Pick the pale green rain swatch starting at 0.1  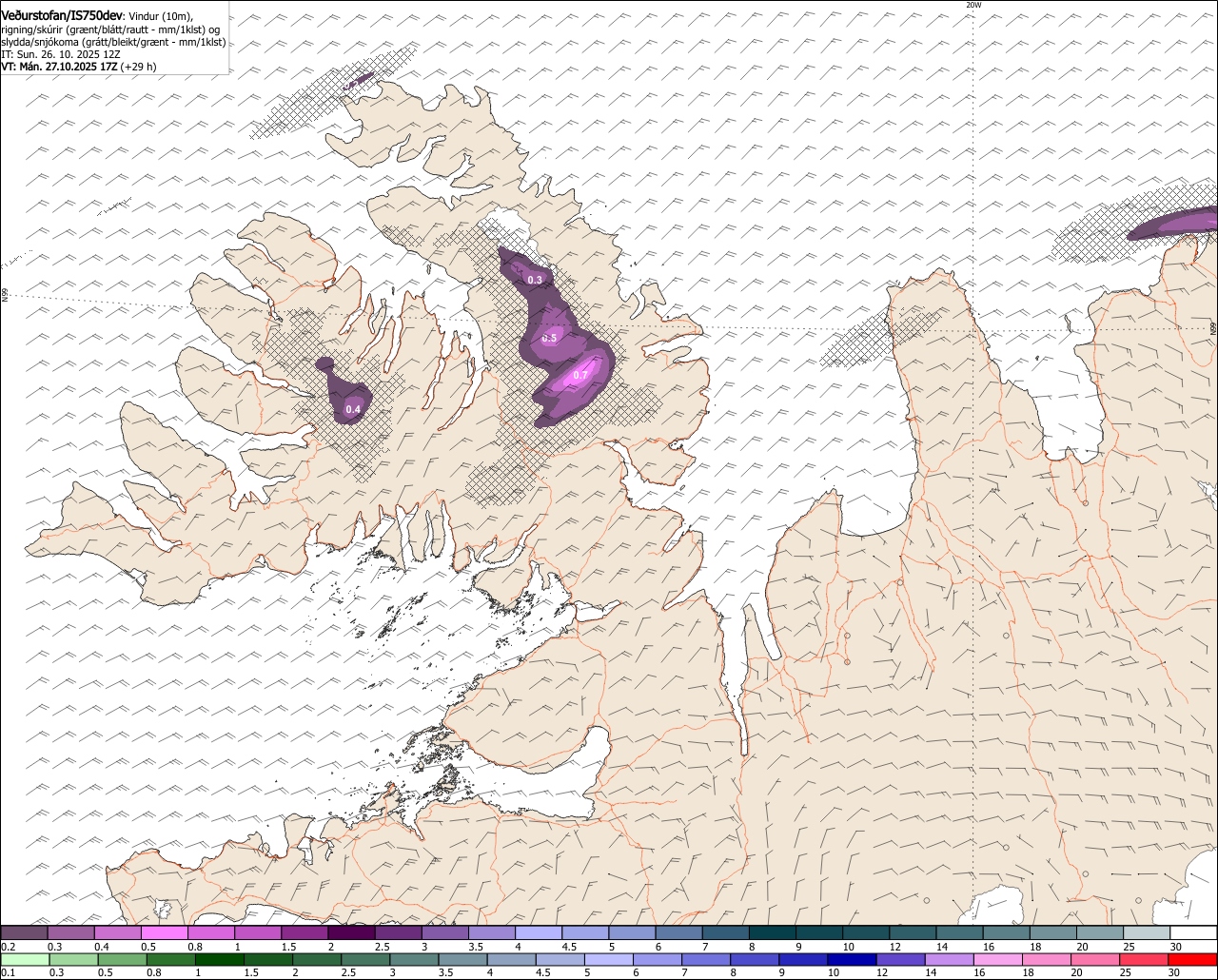pos(24,959)
